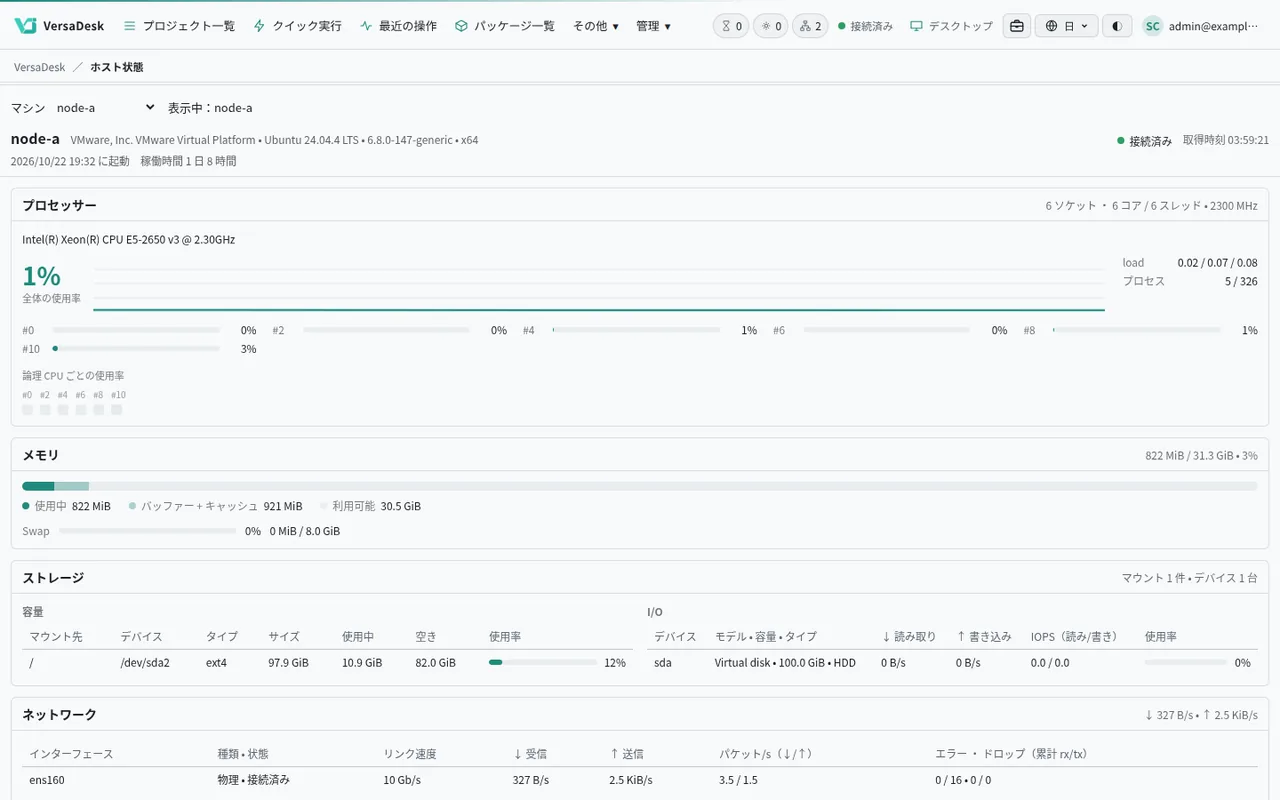Screen dimensions: 1280x800
Task: Open the デスクトップ monitor link
Action: click(951, 26)
